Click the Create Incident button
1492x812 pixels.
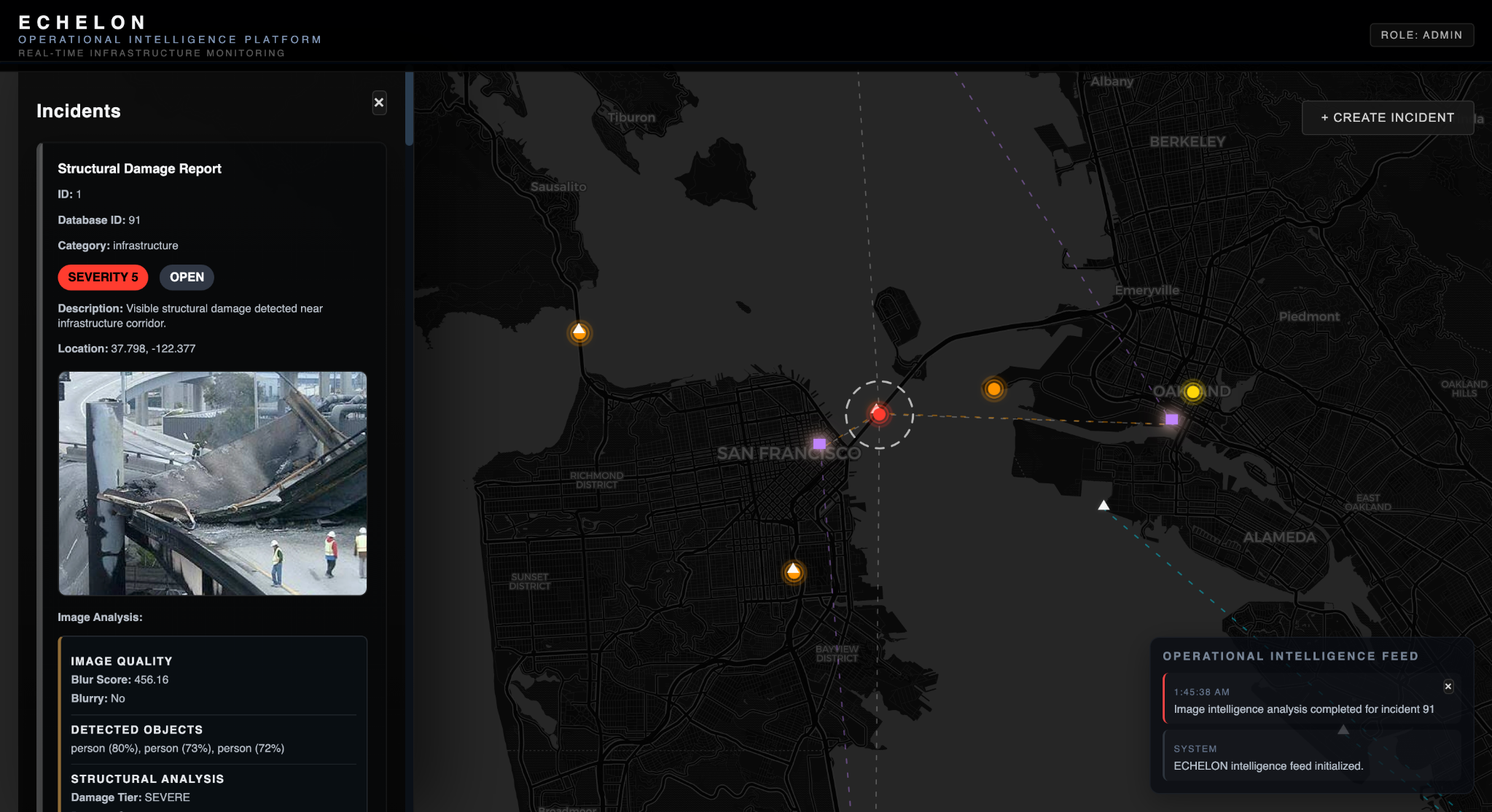tap(1388, 117)
